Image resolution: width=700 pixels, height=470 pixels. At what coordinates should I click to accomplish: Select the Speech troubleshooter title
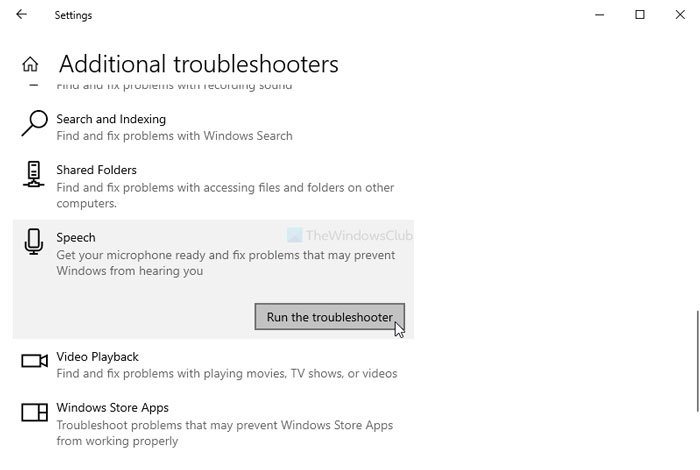(x=76, y=237)
